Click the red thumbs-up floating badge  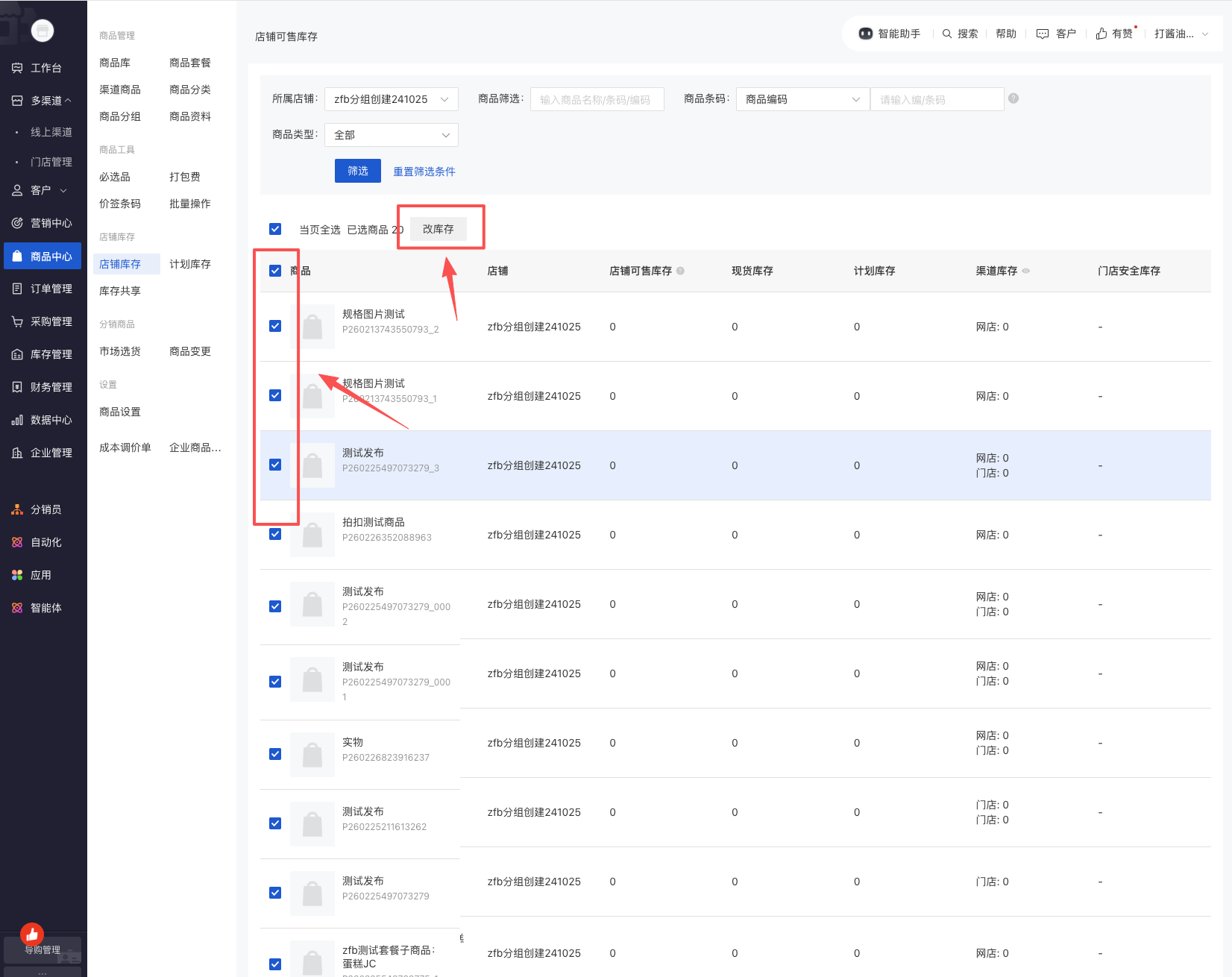coord(32,934)
